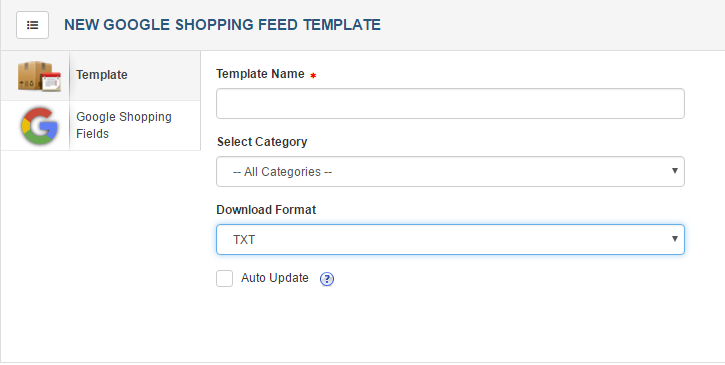Open the list menu icon button
Image resolution: width=725 pixels, height=365 pixels.
pyautogui.click(x=32, y=25)
